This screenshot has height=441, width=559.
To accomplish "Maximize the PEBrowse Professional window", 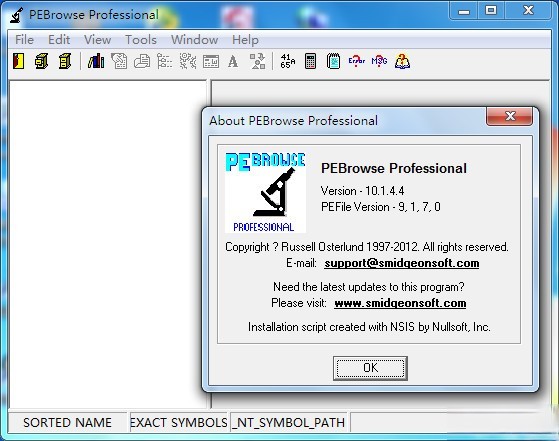I will click(x=491, y=11).
